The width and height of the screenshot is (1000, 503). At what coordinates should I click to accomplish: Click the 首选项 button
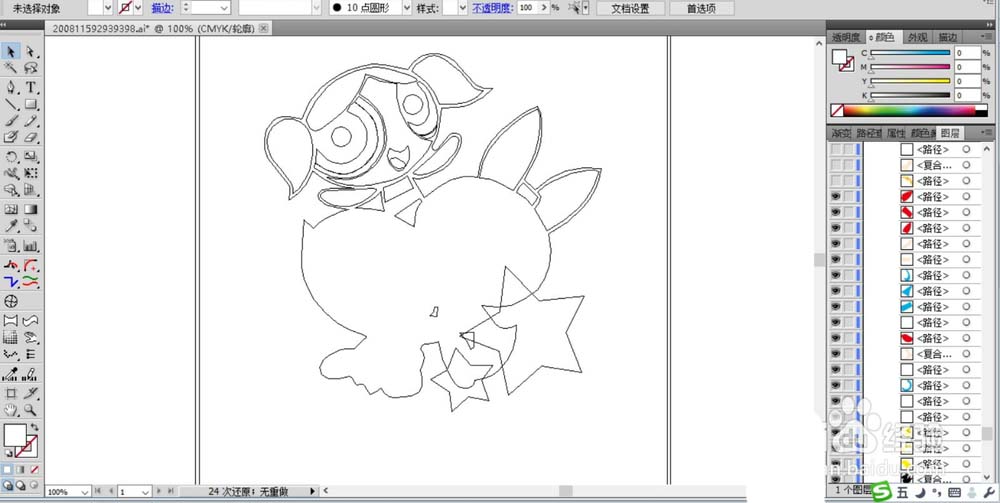(701, 8)
